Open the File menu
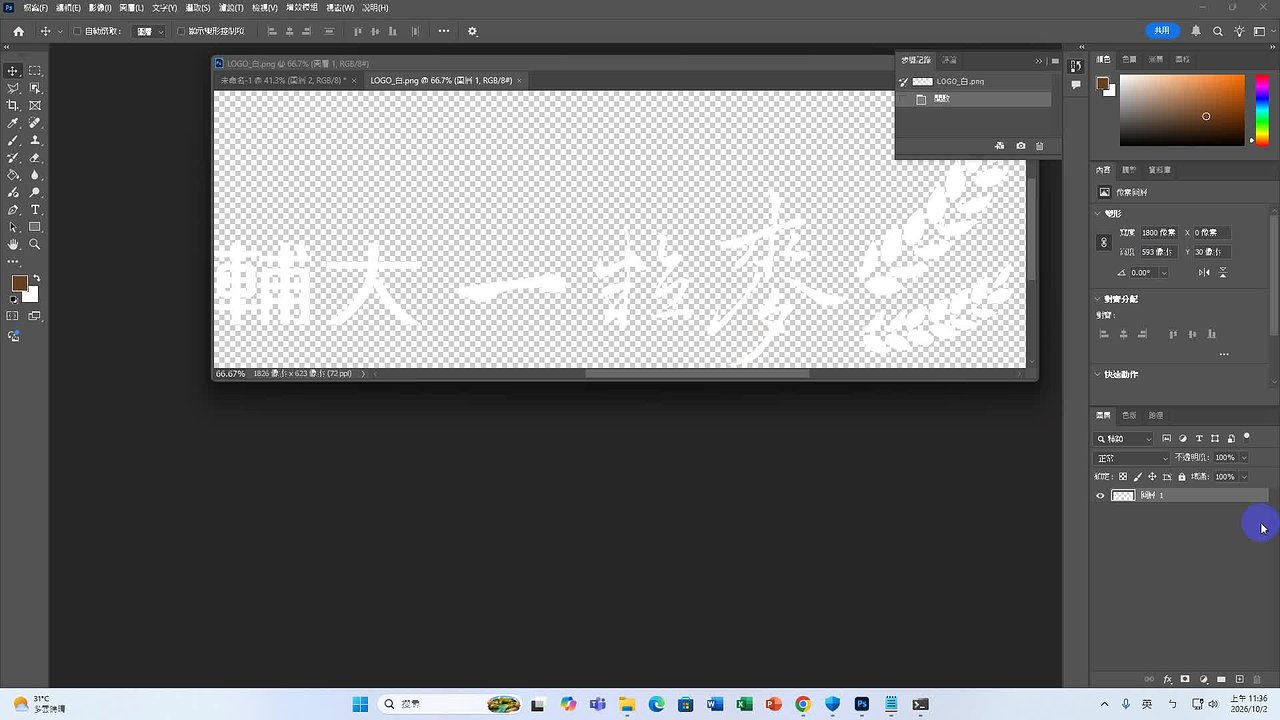Screen dimensions: 1280x720 (35, 7)
